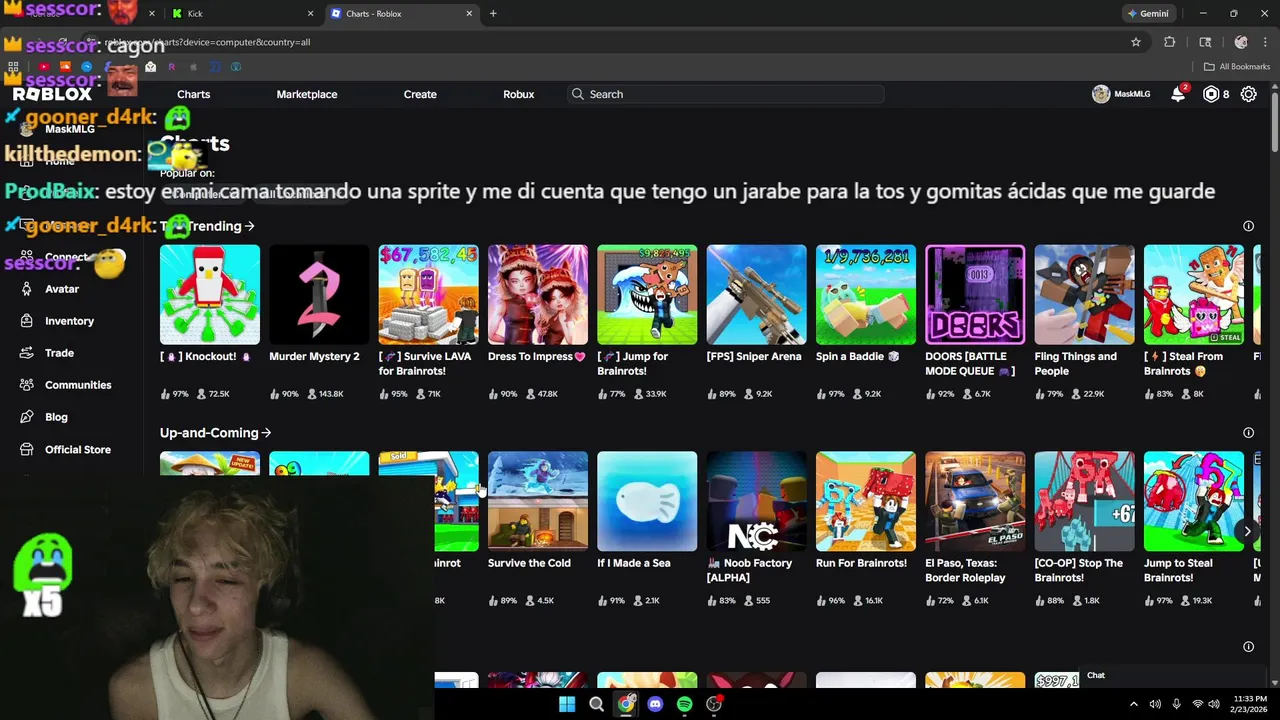Screen dimensions: 1280x720
Task: Open Discord from the taskbar
Action: 655,704
